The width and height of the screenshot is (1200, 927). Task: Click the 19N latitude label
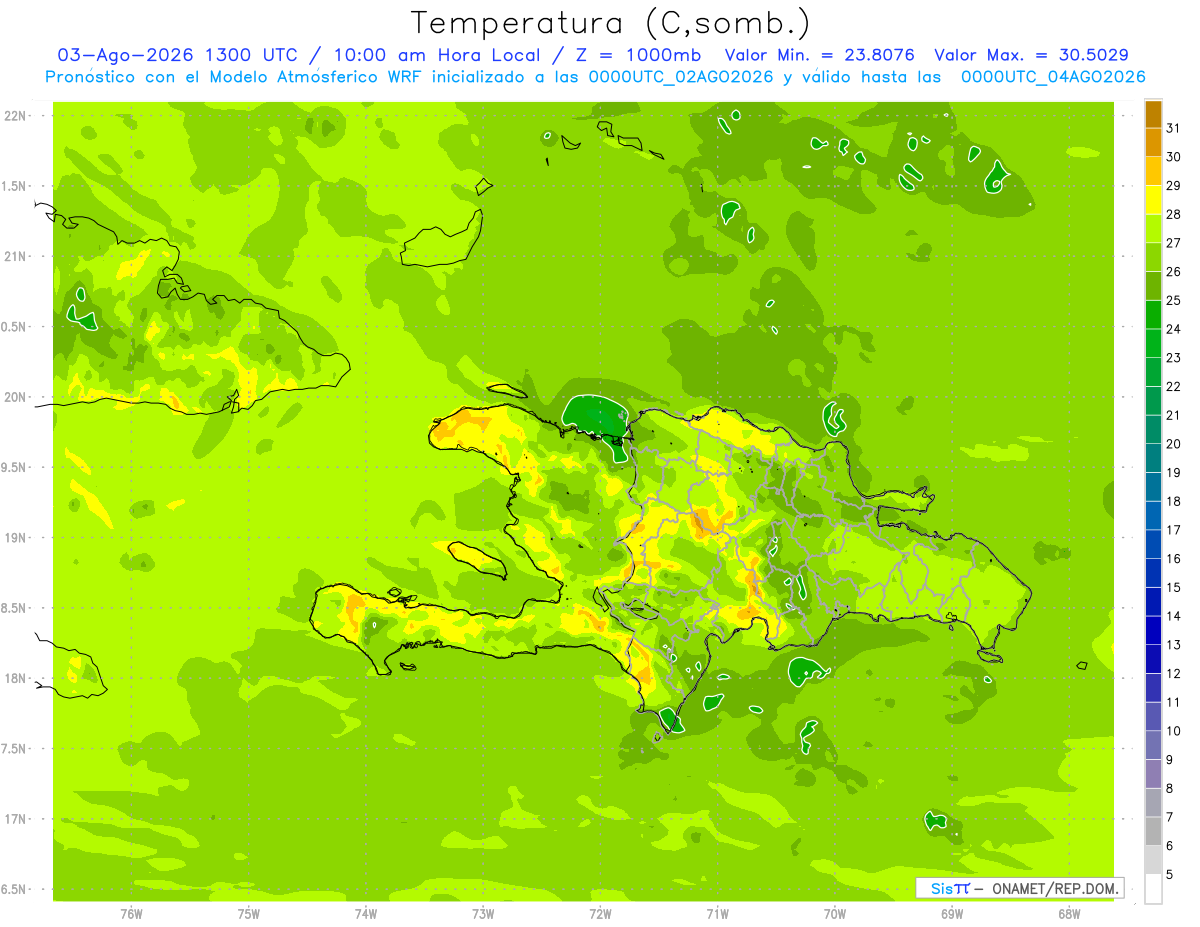pyautogui.click(x=16, y=537)
